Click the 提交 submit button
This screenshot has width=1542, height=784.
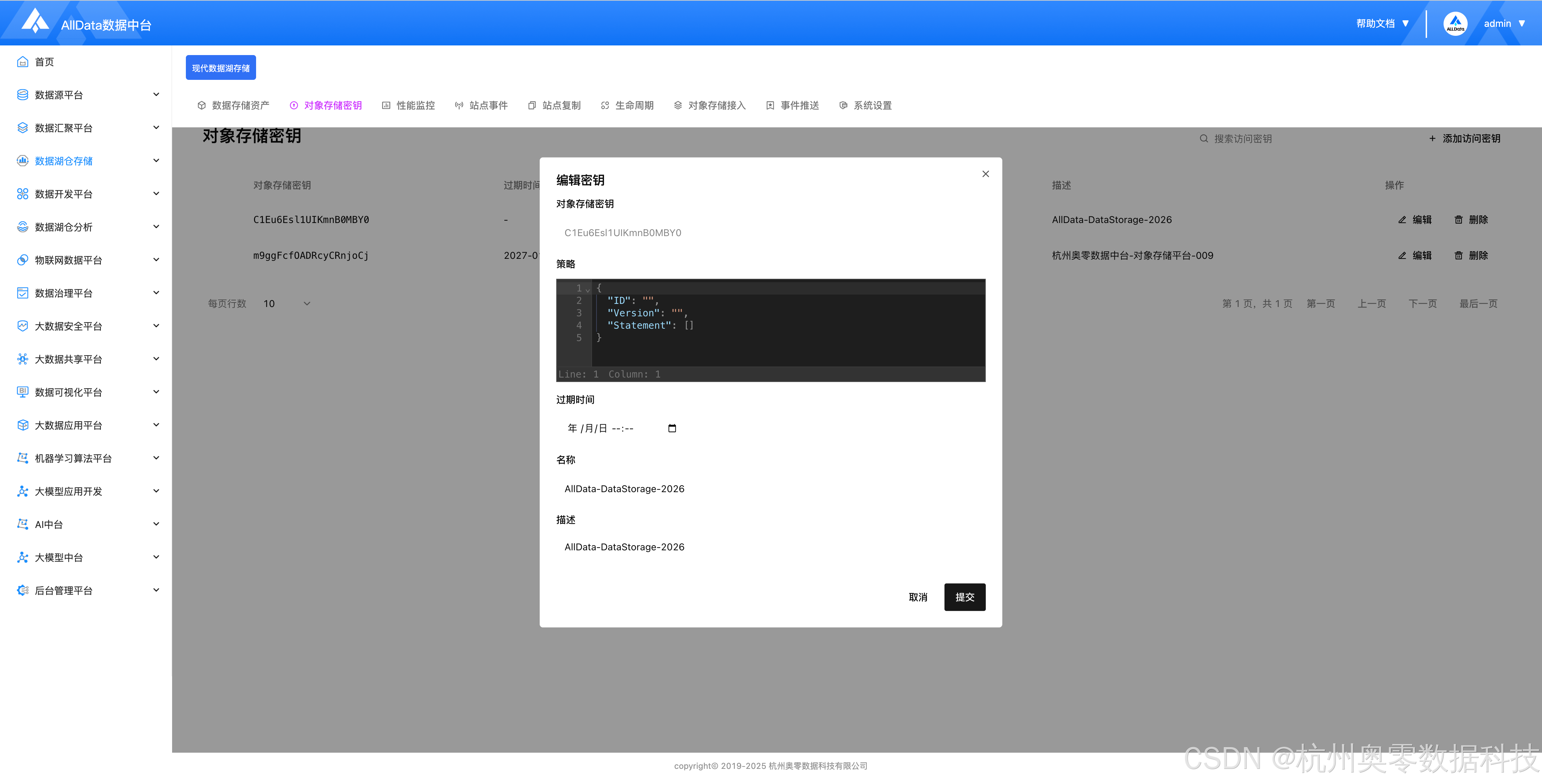964,597
